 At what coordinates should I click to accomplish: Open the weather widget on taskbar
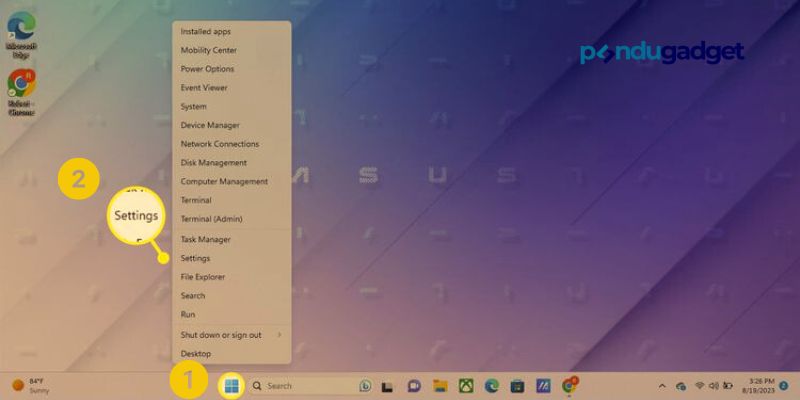[31, 386]
